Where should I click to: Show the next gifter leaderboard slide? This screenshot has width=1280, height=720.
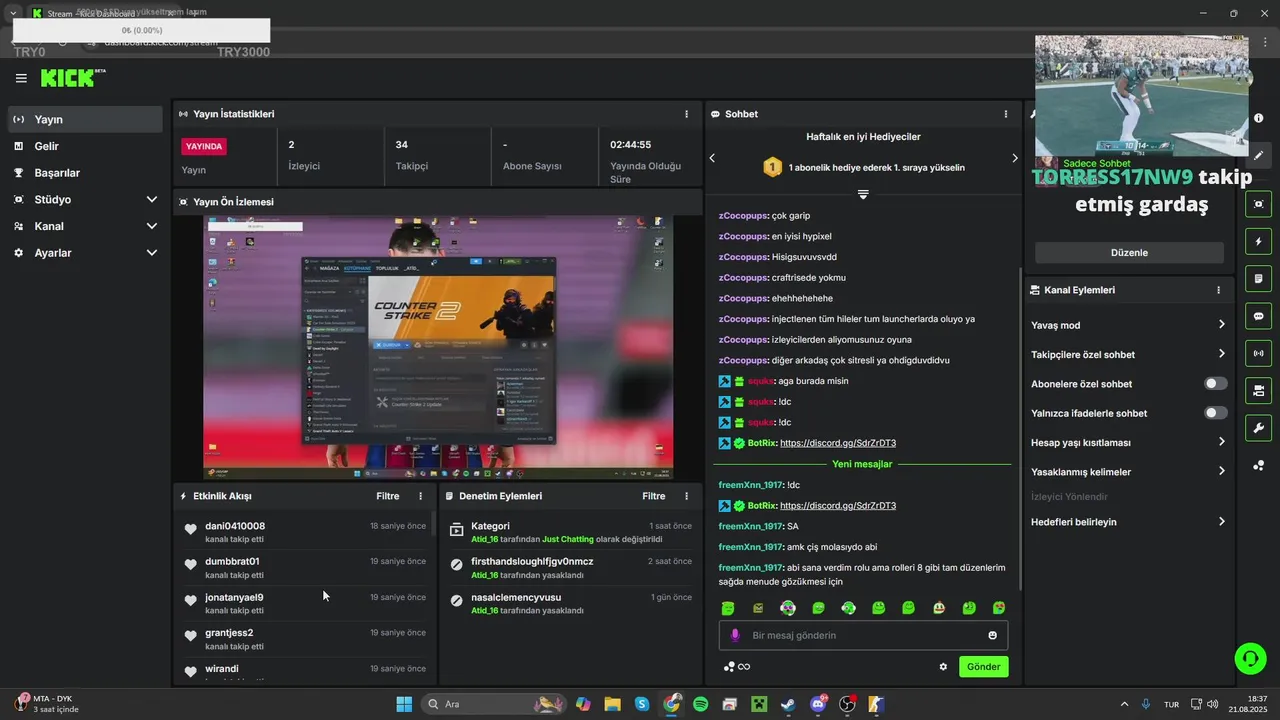pyautogui.click(x=1014, y=158)
